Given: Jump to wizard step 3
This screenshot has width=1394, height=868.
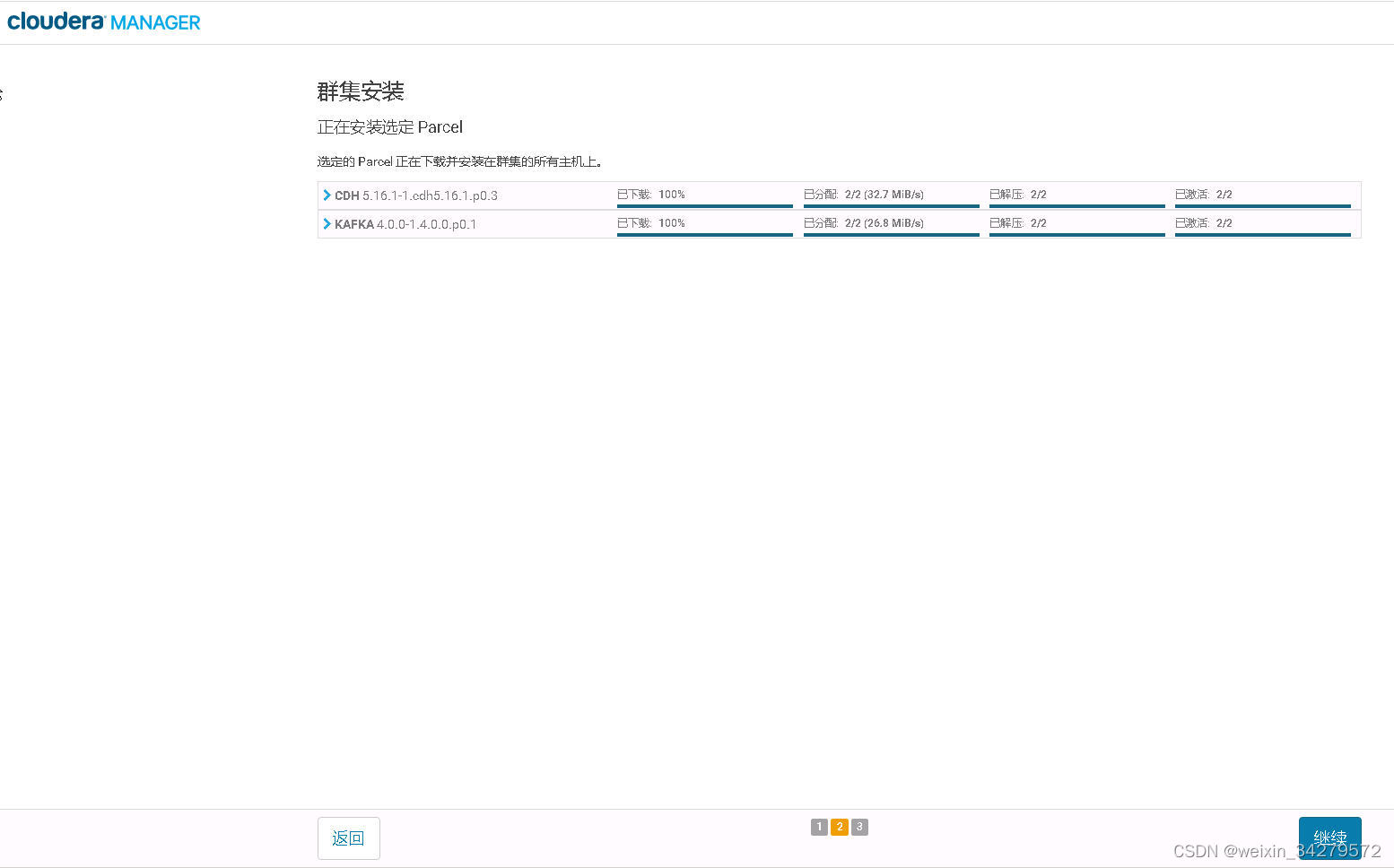Looking at the screenshot, I should (859, 827).
